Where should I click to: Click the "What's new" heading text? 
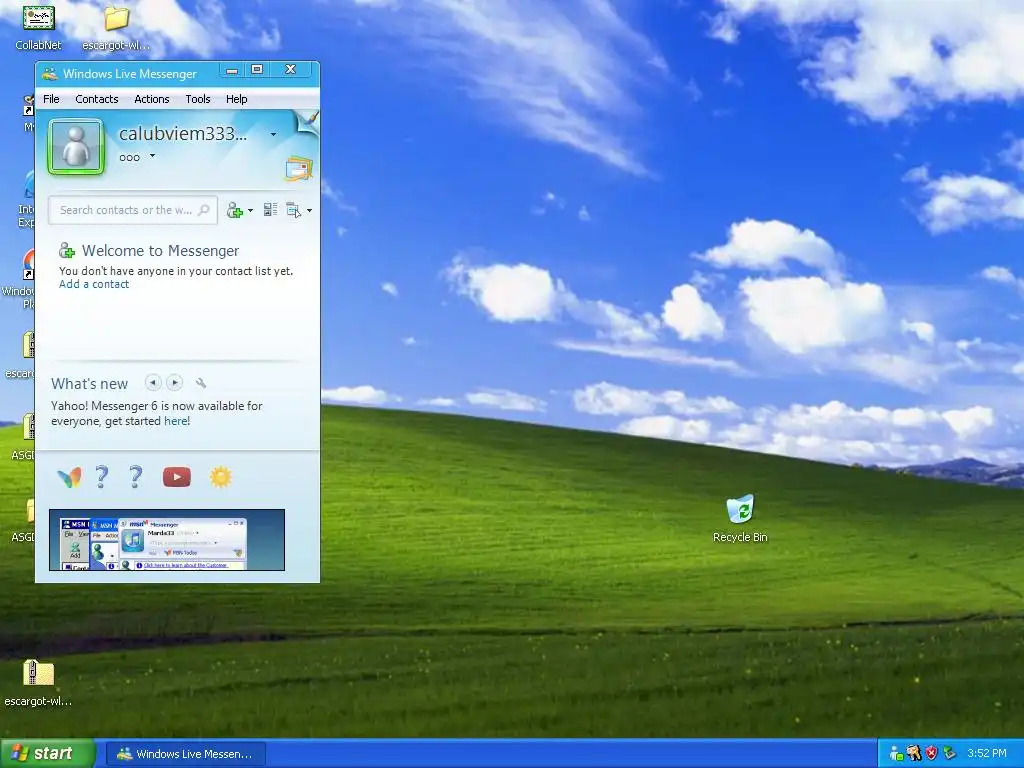(x=89, y=384)
